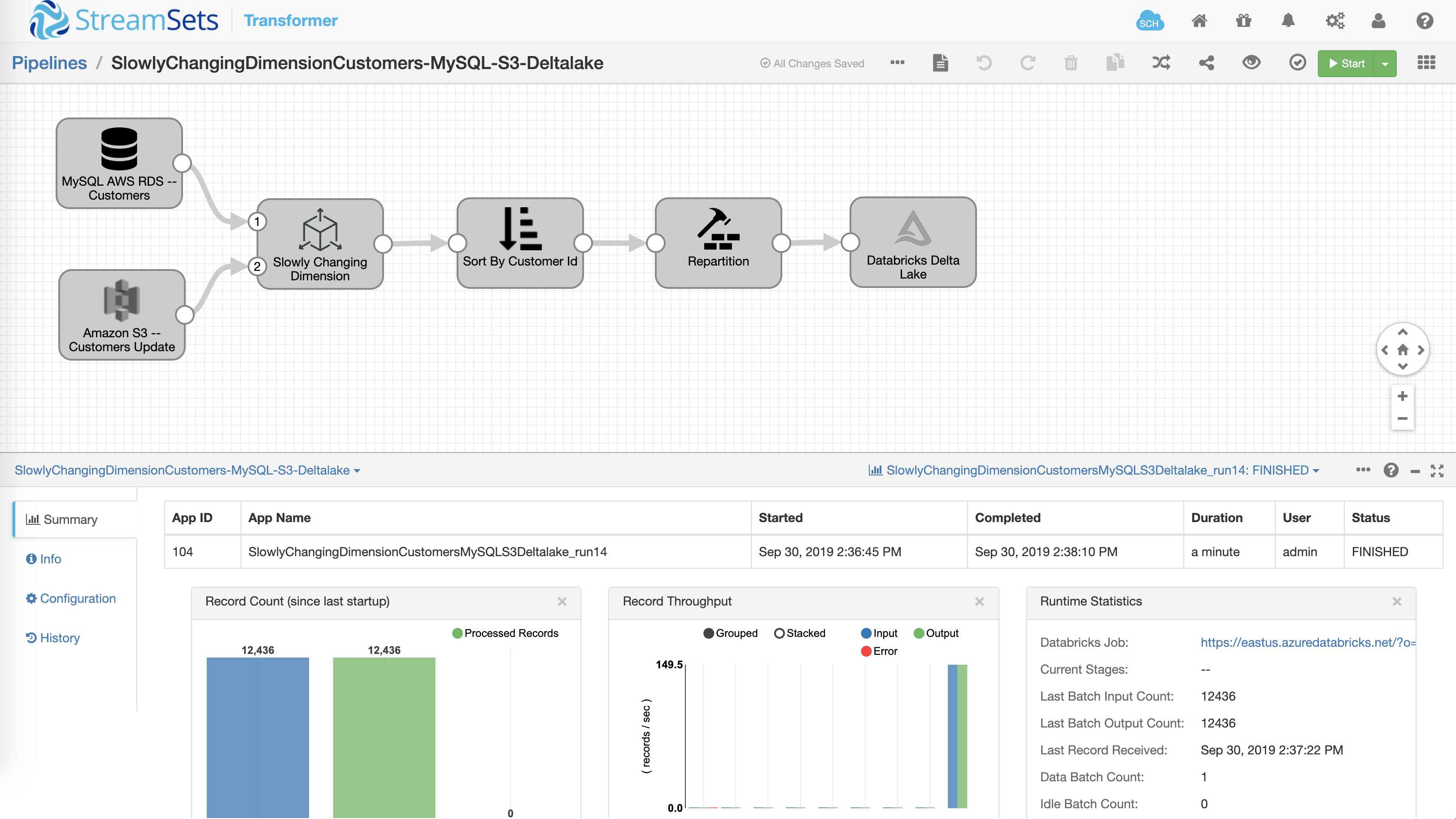Click the Undo arrow icon
Viewport: 1456px width, 819px height.
pyautogui.click(x=984, y=63)
